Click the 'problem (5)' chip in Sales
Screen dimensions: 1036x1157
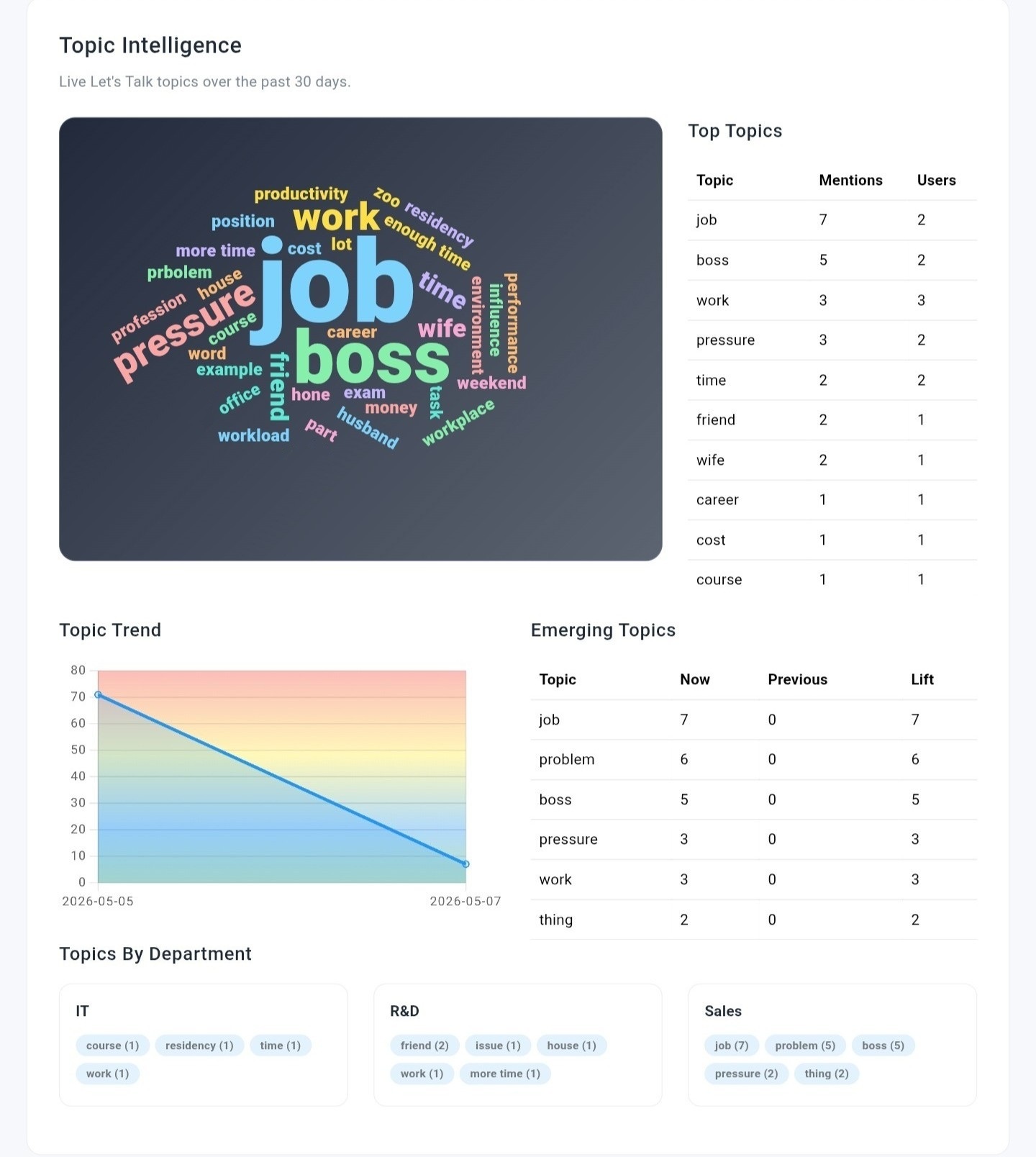805,1045
